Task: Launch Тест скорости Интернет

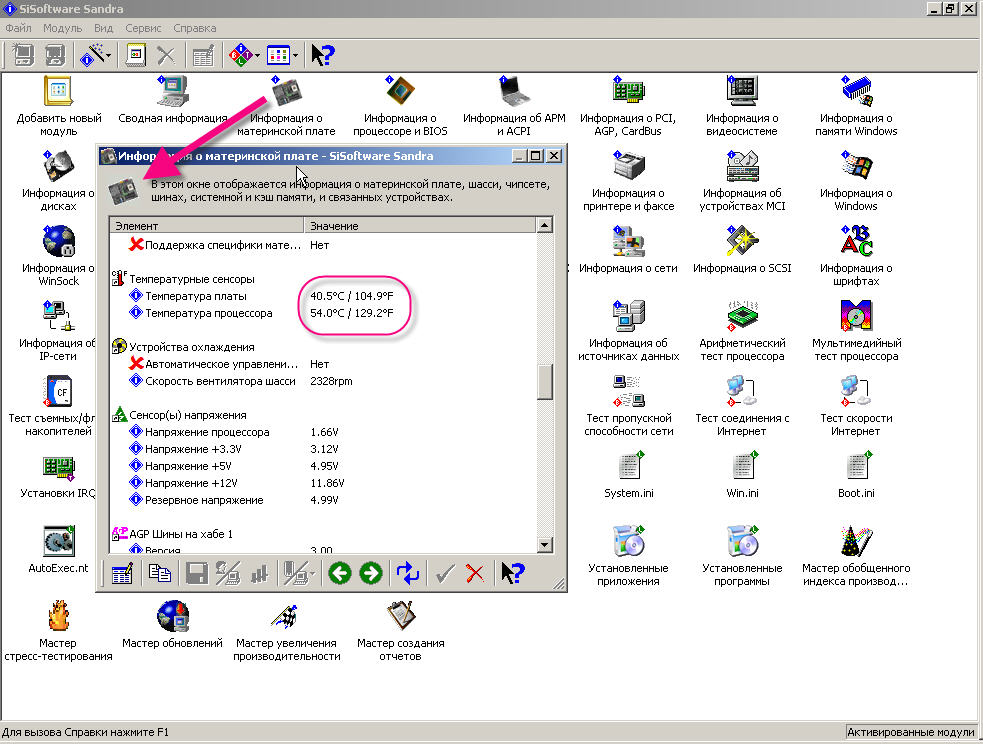Action: point(856,406)
